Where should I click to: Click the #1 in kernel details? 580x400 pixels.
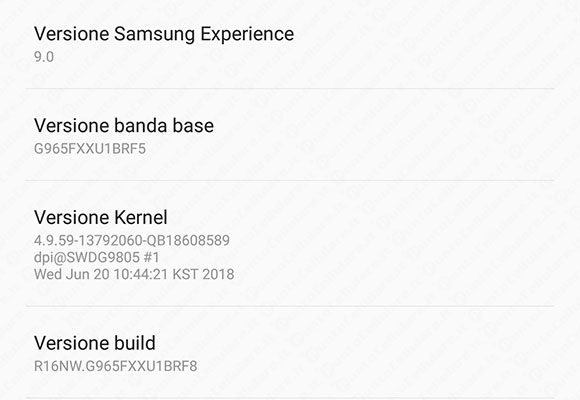coord(151,258)
